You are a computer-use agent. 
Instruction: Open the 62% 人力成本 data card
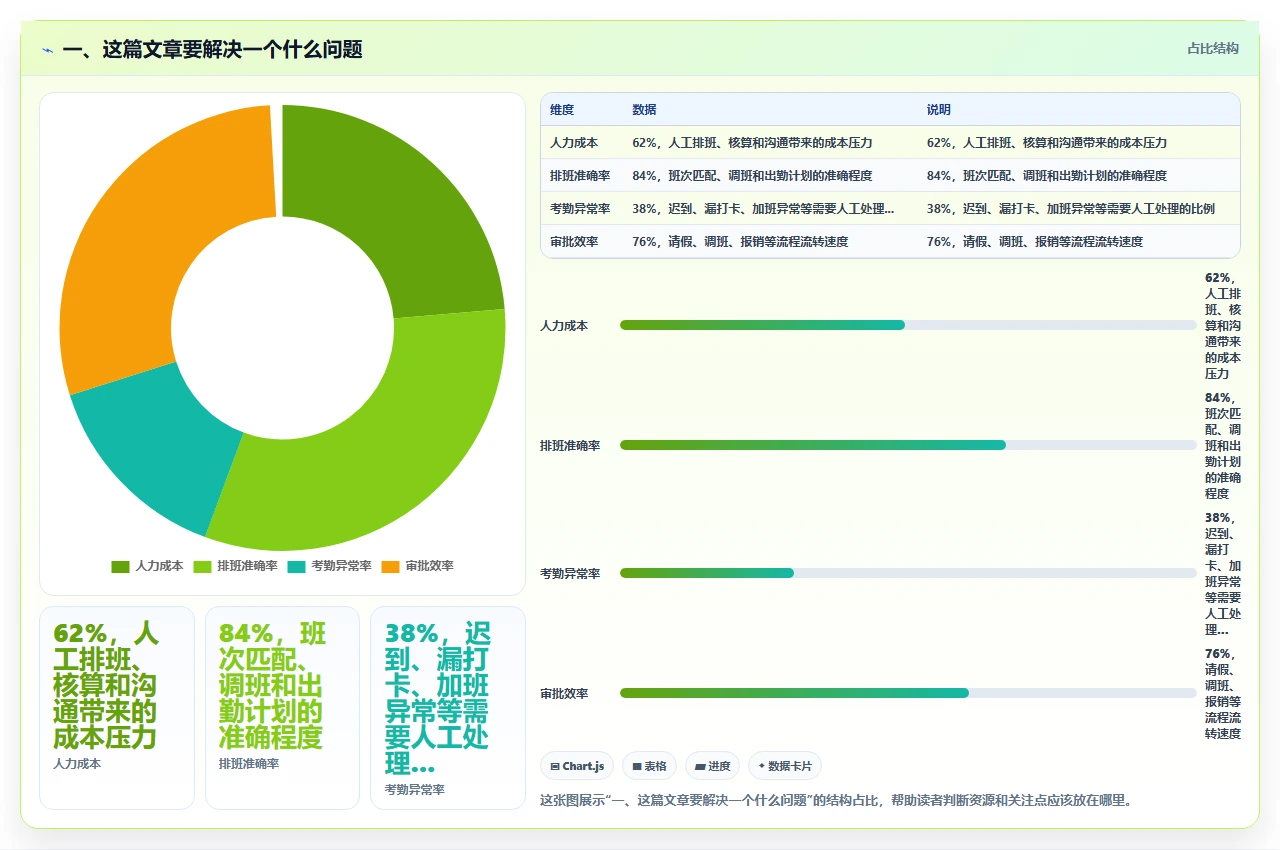point(117,708)
